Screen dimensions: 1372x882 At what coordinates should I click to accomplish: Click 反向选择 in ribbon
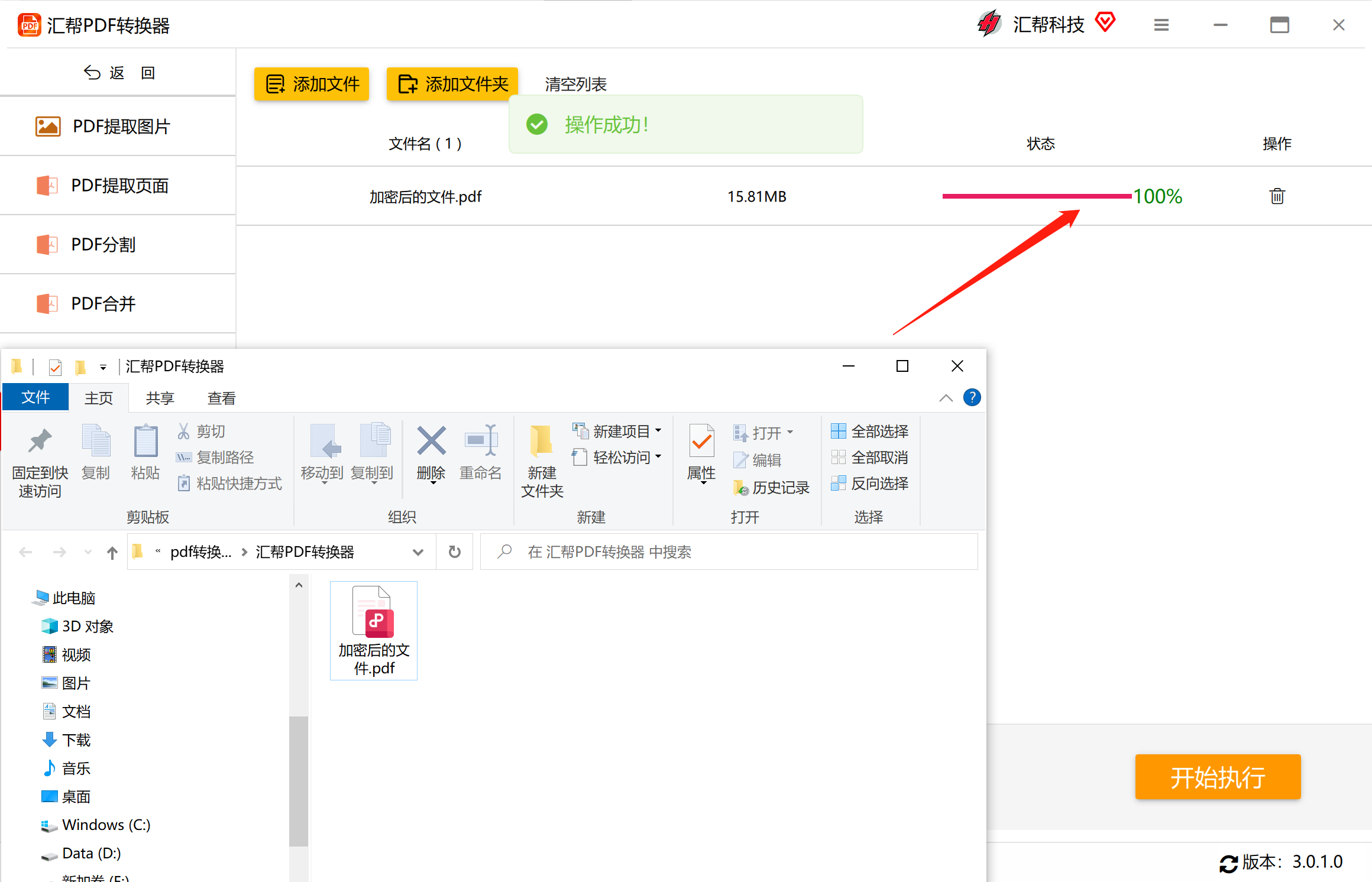coord(870,484)
